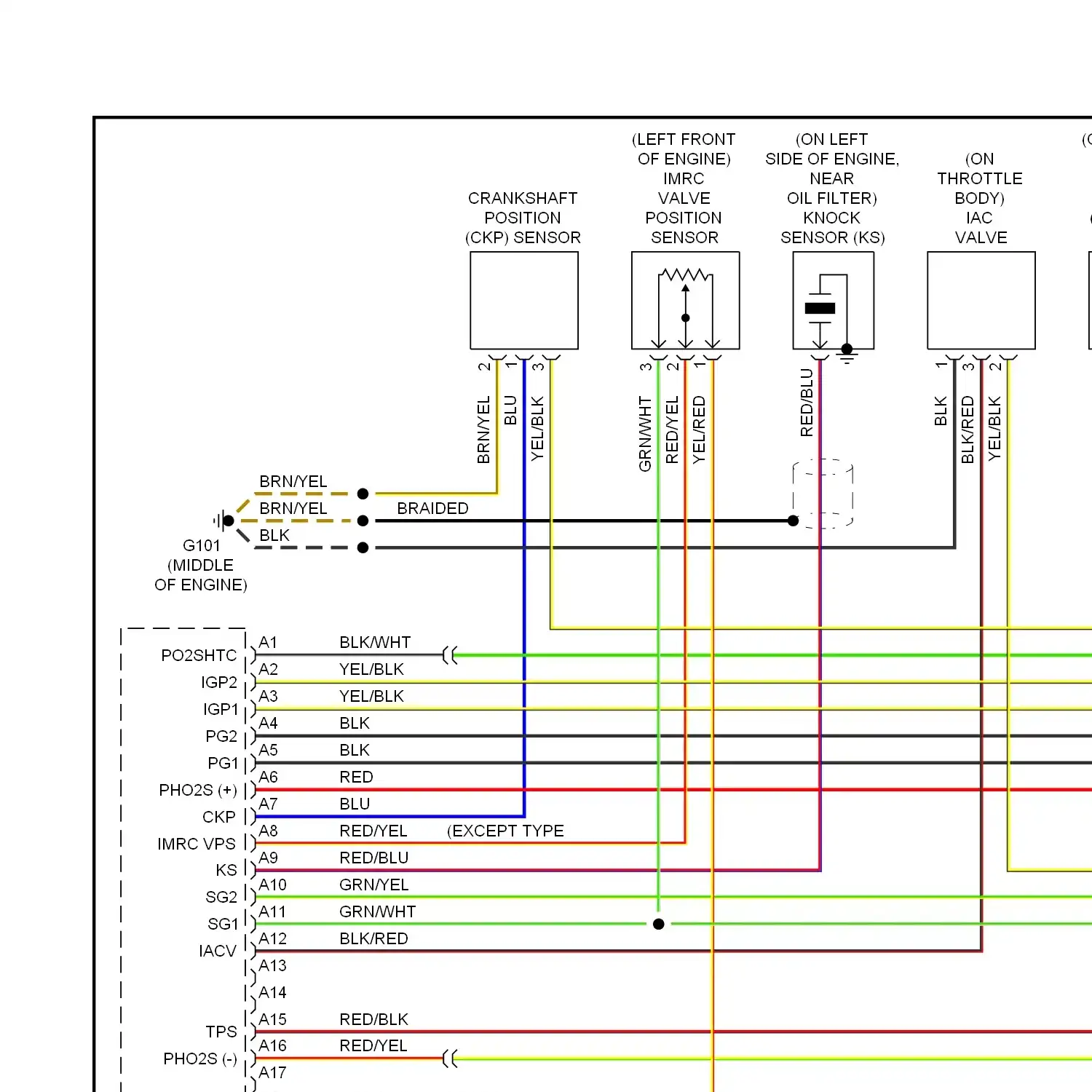Click the RED wire color on A6
Image resolution: width=1092 pixels, height=1092 pixels.
[356, 777]
